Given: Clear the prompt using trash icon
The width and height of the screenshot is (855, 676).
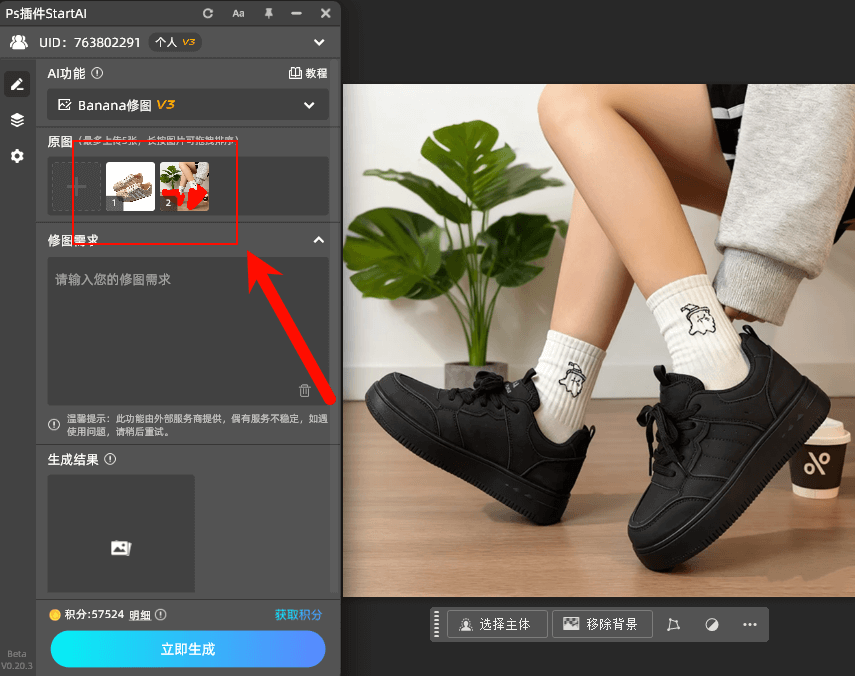Looking at the screenshot, I should click(x=305, y=391).
